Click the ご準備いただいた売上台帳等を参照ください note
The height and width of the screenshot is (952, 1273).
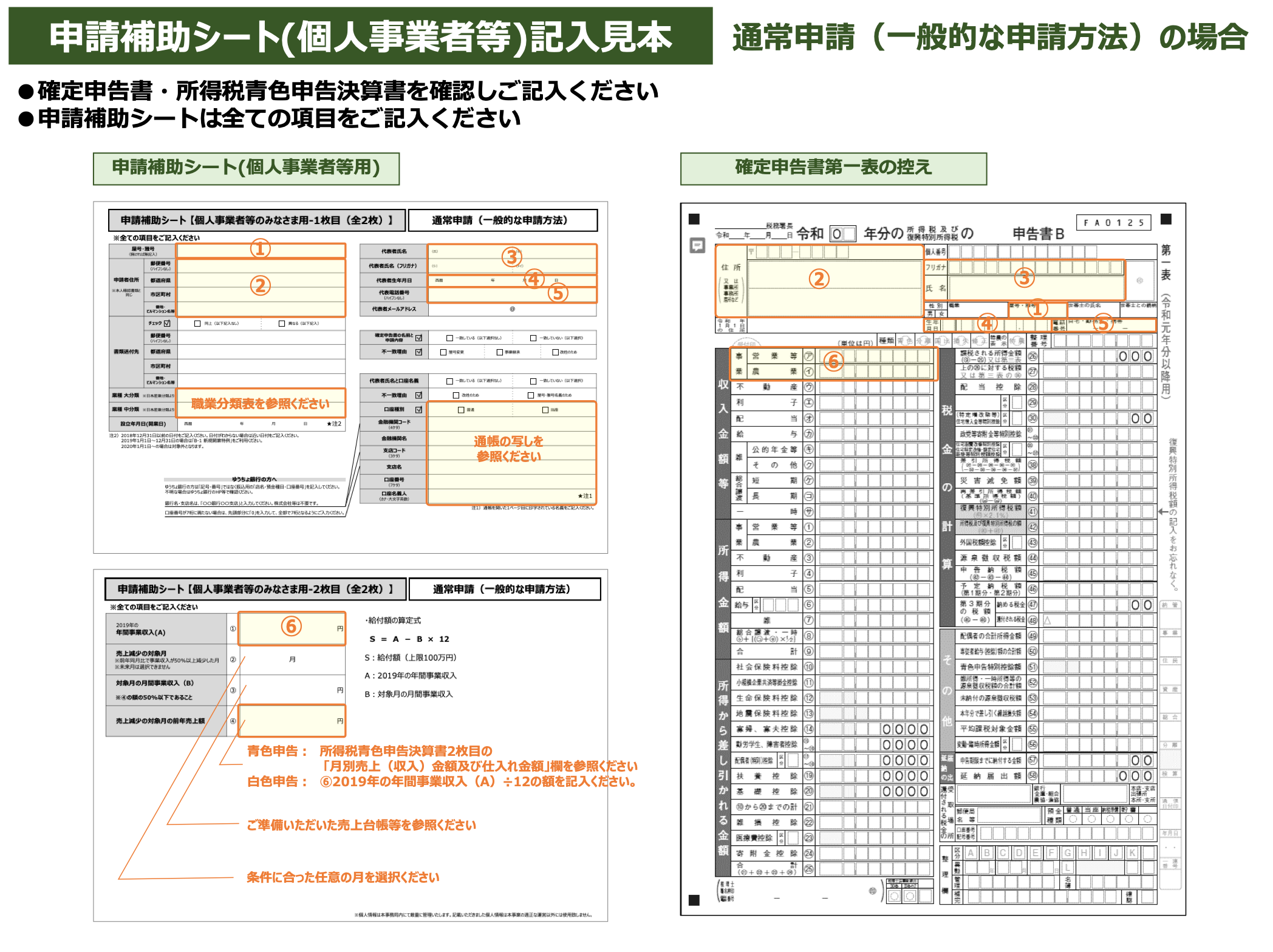[x=361, y=824]
